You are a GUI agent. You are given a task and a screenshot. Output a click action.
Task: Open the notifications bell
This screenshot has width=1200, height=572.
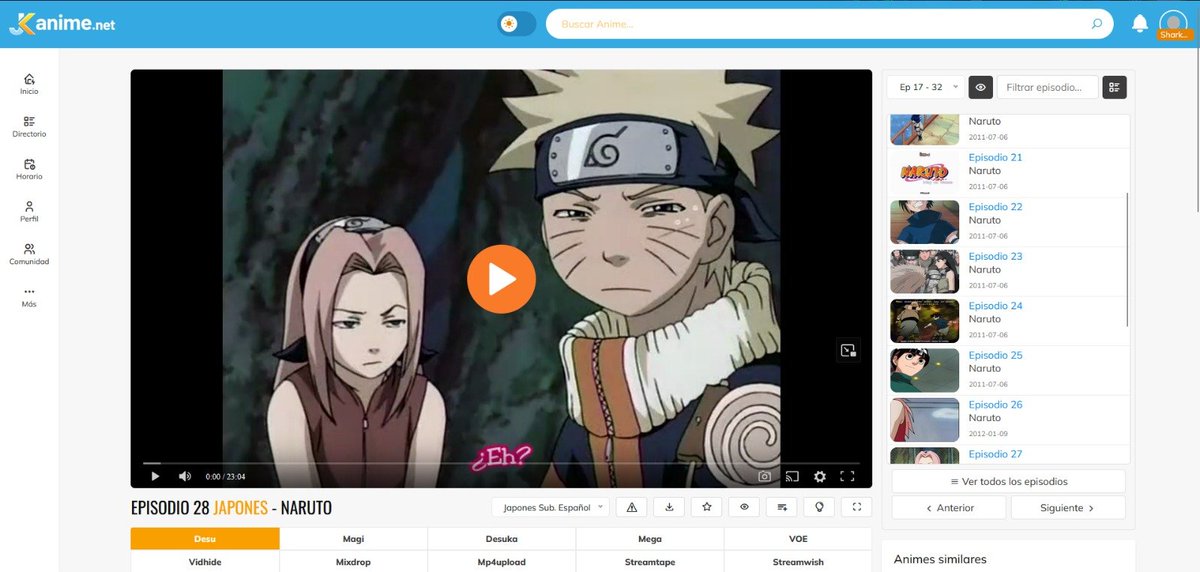[1139, 24]
